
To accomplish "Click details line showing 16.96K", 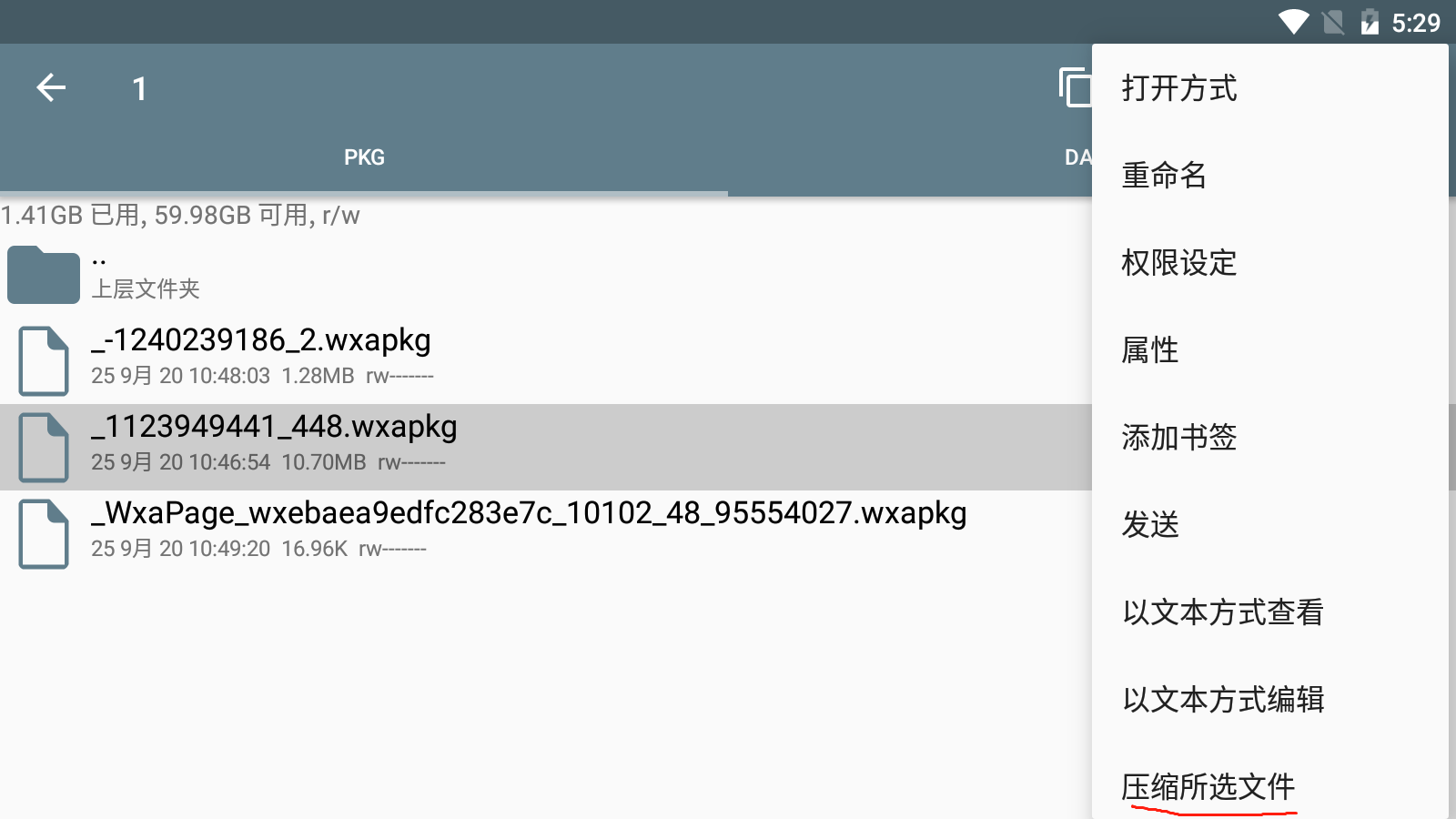I will tap(258, 549).
